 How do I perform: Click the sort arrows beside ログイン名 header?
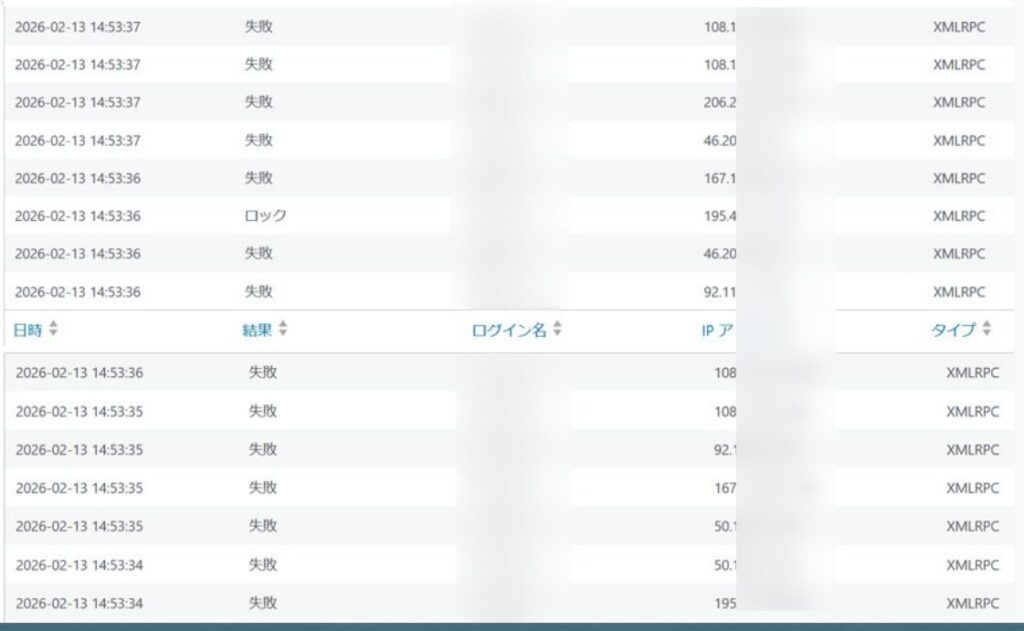point(557,330)
